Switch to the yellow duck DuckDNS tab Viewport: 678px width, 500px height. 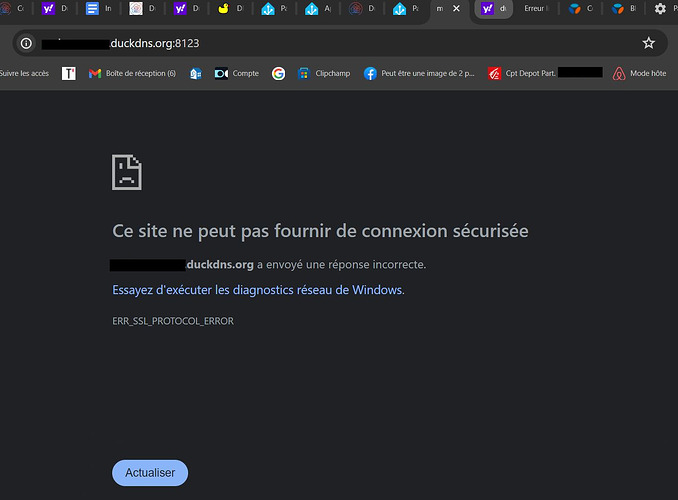(x=230, y=8)
